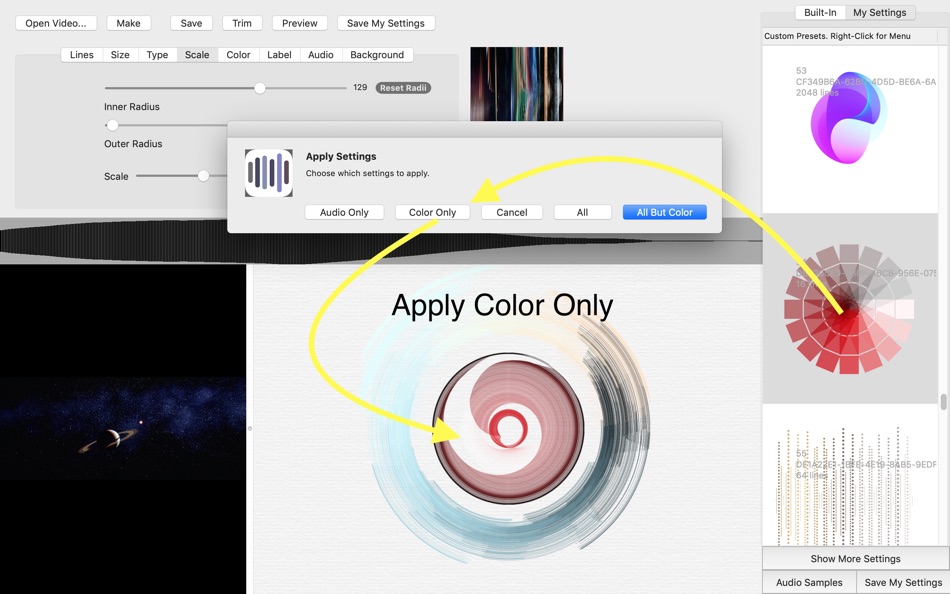
Task: Switch to the Size tab
Action: click(x=120, y=55)
